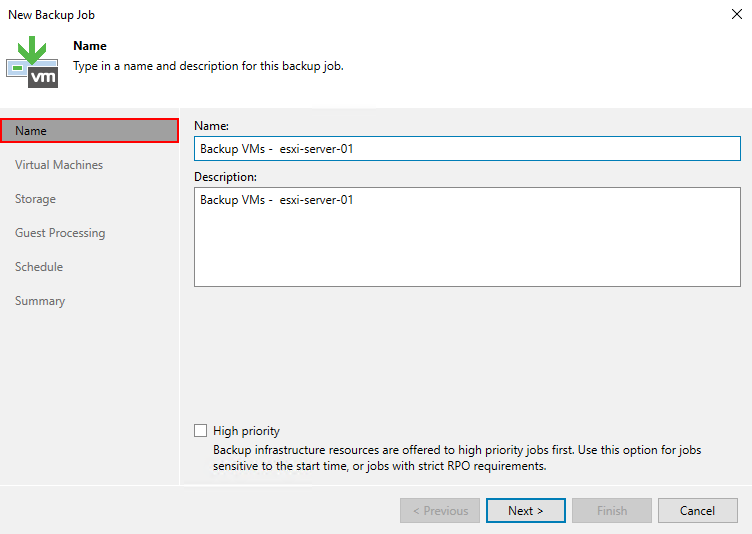The height and width of the screenshot is (534, 752).
Task: Click into the Description text area
Action: (467, 237)
